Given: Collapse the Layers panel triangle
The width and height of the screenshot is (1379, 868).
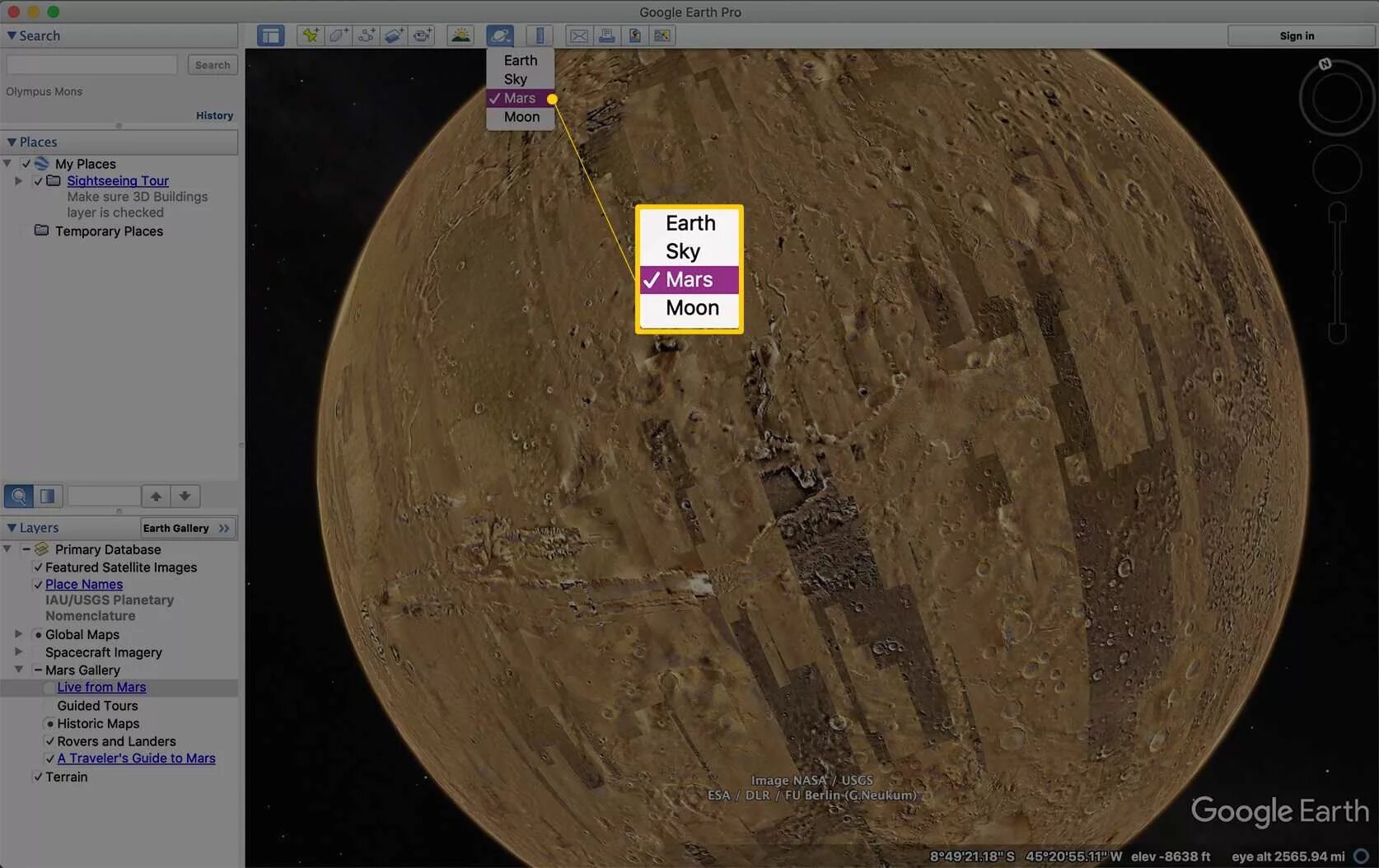Looking at the screenshot, I should (12, 527).
